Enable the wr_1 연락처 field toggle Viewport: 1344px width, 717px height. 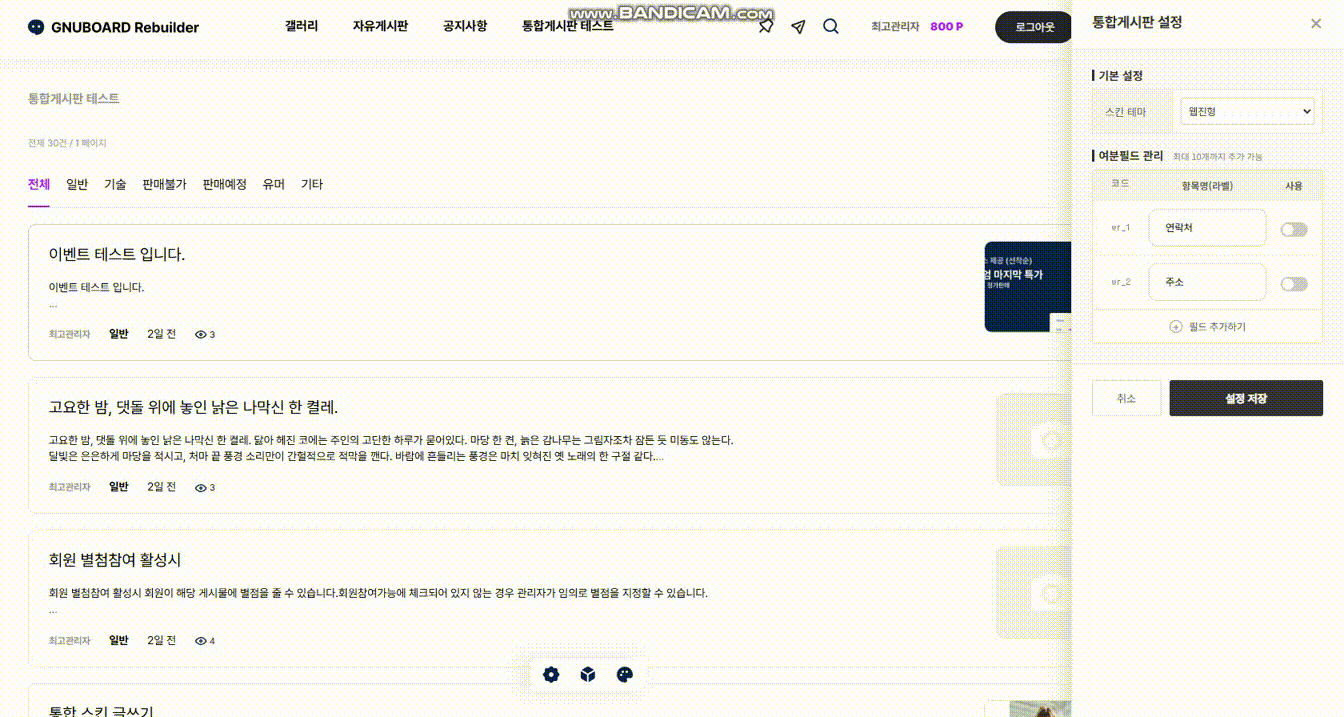[x=1294, y=229]
